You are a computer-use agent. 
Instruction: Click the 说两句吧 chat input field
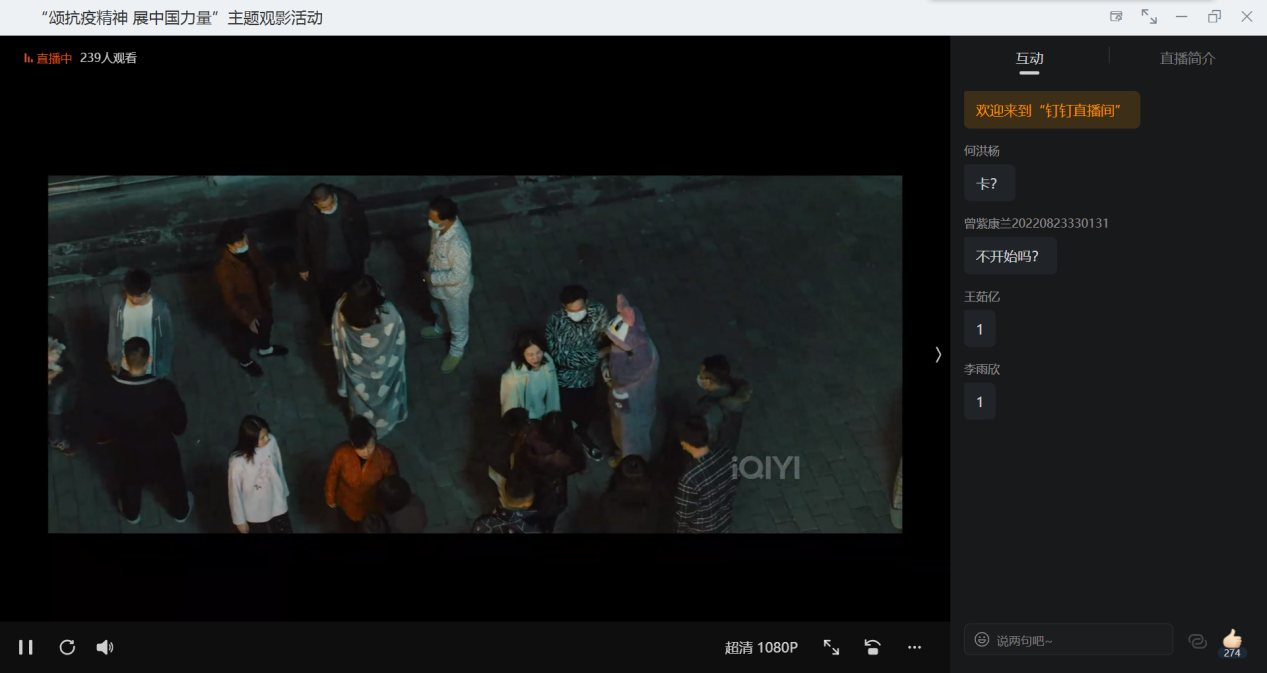[x=1068, y=640]
